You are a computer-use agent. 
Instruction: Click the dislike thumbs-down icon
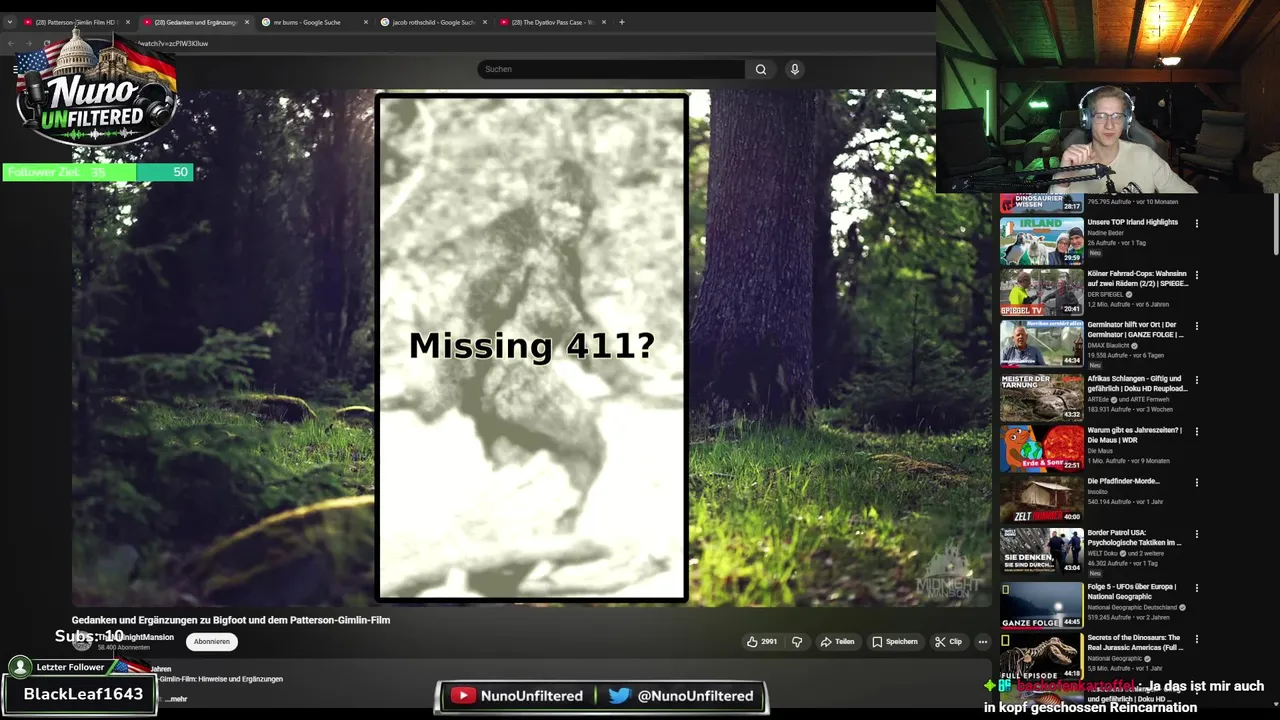tap(797, 642)
